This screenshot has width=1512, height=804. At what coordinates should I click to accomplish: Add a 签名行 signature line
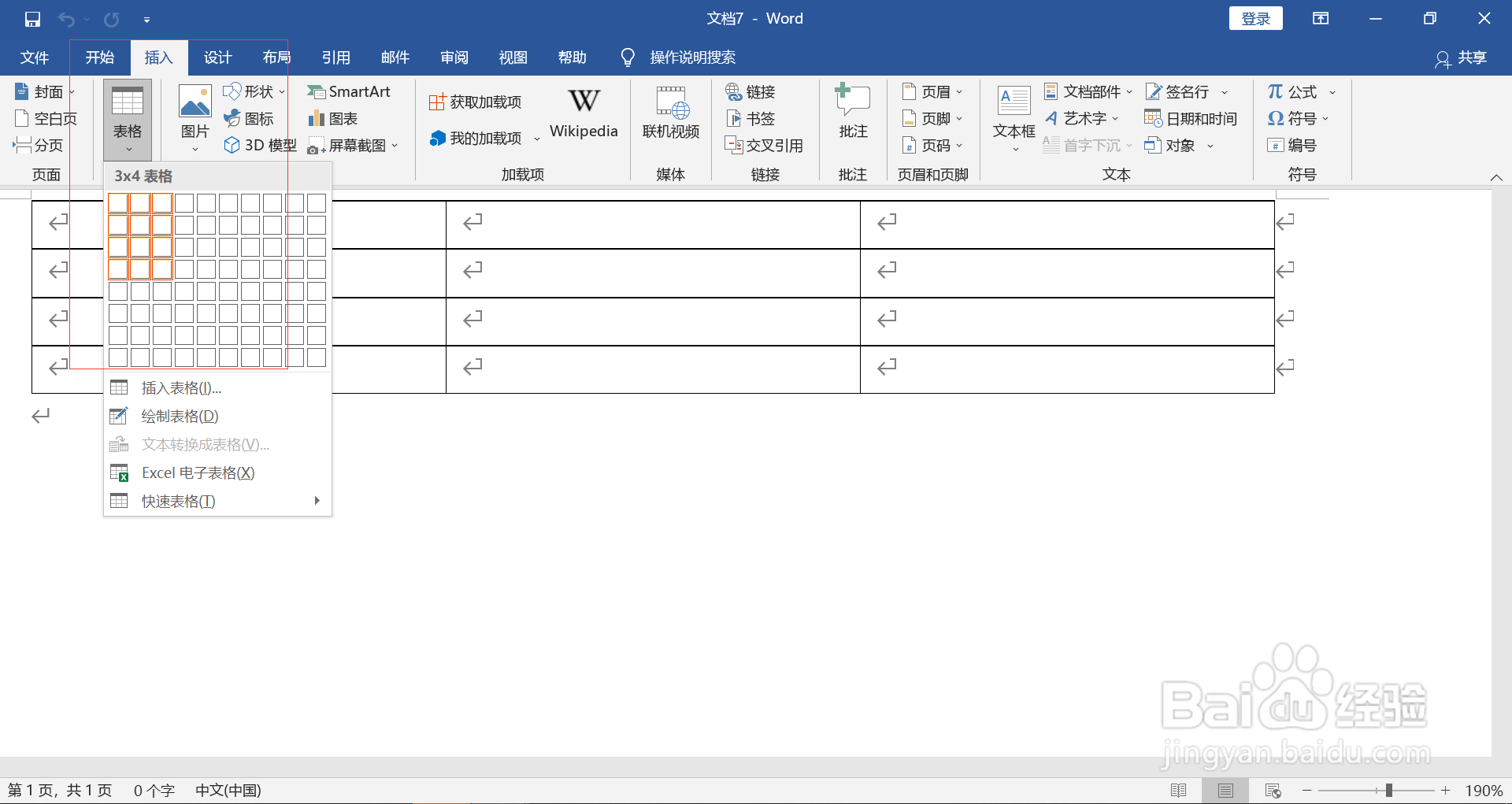pyautogui.click(x=1186, y=92)
